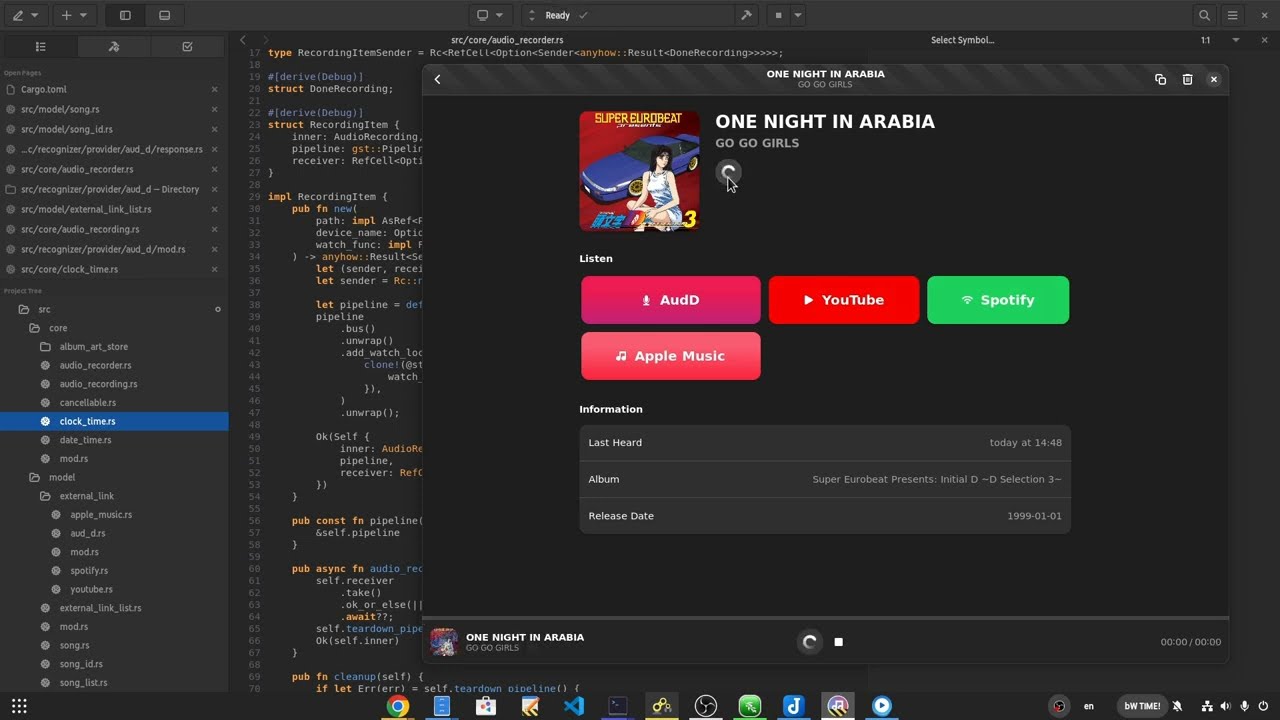
Task: Click the muted notifications bell in the tray
Action: (x=1177, y=706)
